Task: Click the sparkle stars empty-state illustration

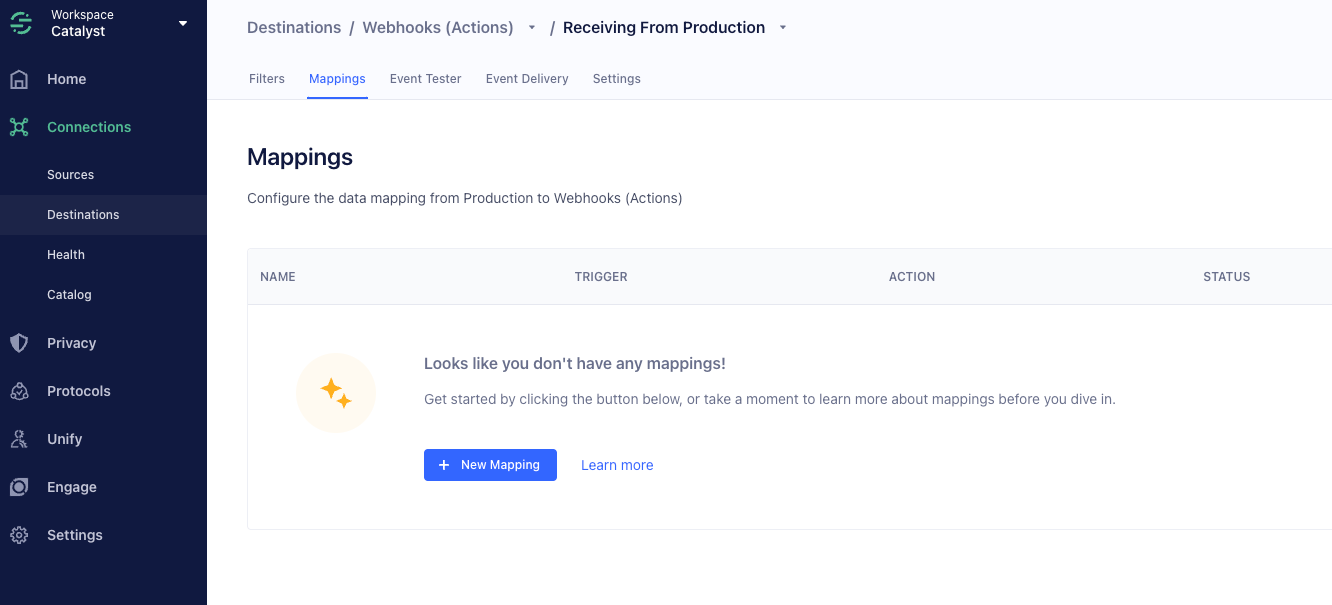Action: (336, 393)
